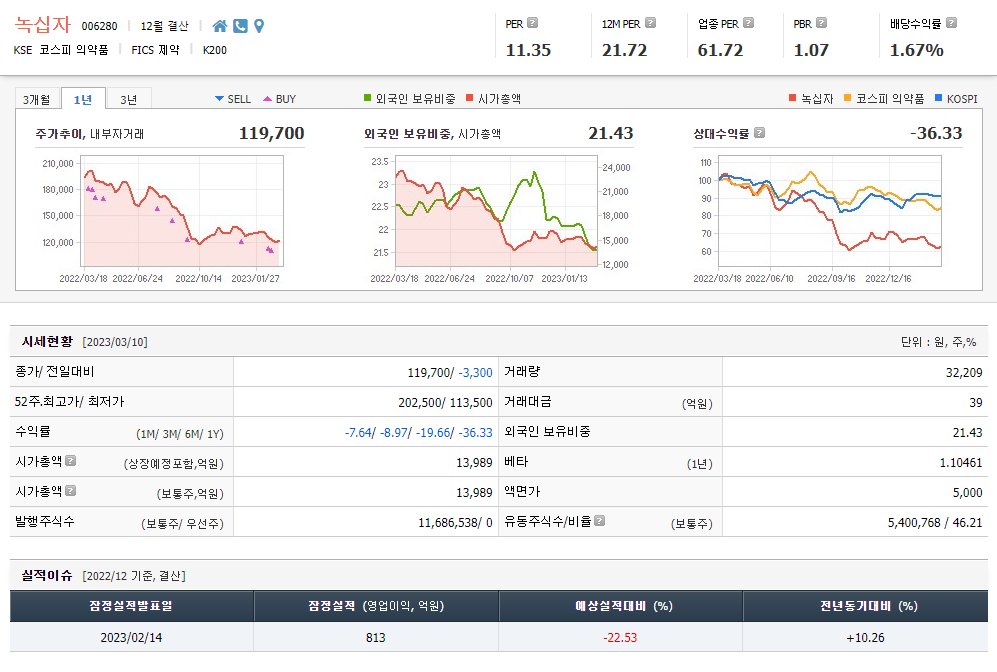This screenshot has width=997, height=672.
Task: Click the 업종 PER value 61.72
Action: pyautogui.click(x=720, y=50)
